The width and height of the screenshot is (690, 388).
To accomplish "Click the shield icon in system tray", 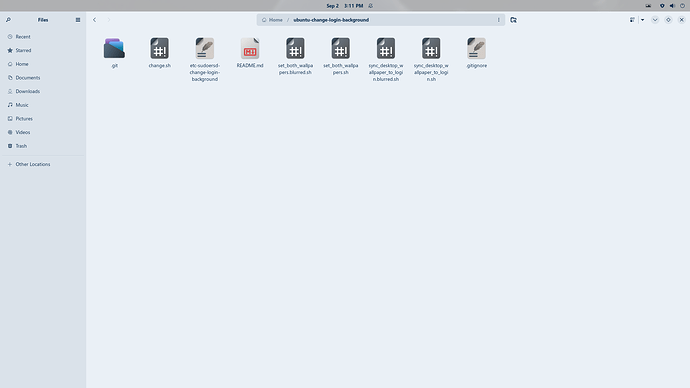I will click(662, 6).
